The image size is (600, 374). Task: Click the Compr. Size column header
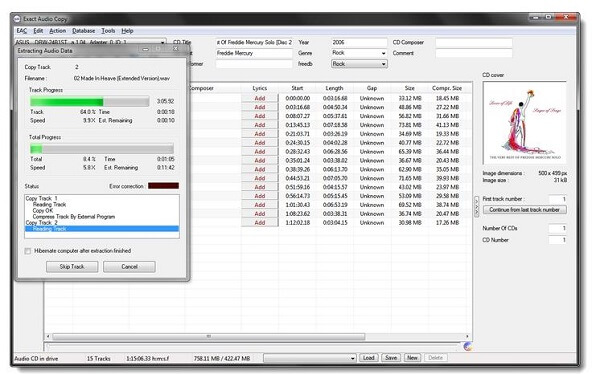pyautogui.click(x=447, y=88)
